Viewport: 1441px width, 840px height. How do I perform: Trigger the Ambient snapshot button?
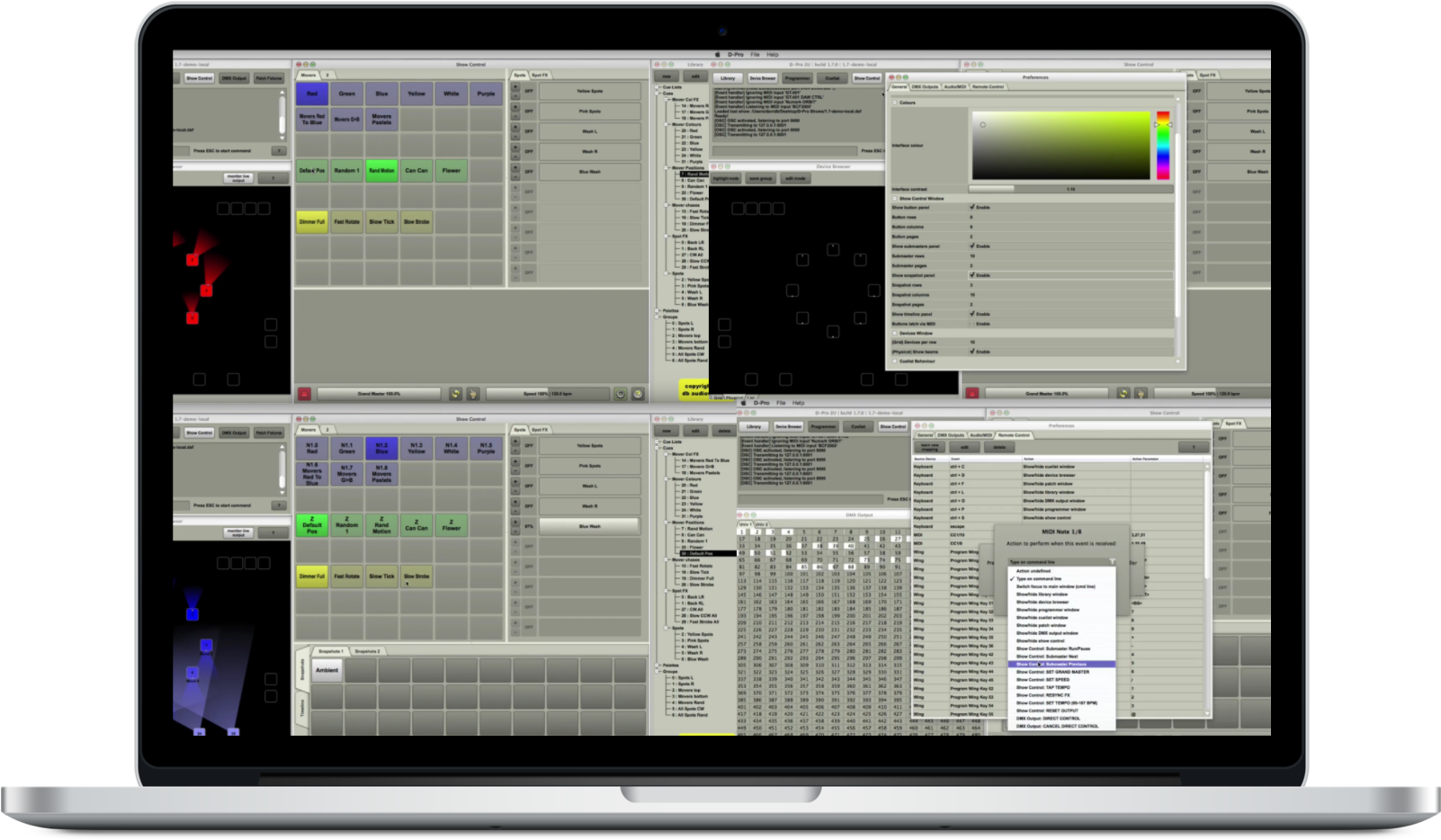click(327, 670)
